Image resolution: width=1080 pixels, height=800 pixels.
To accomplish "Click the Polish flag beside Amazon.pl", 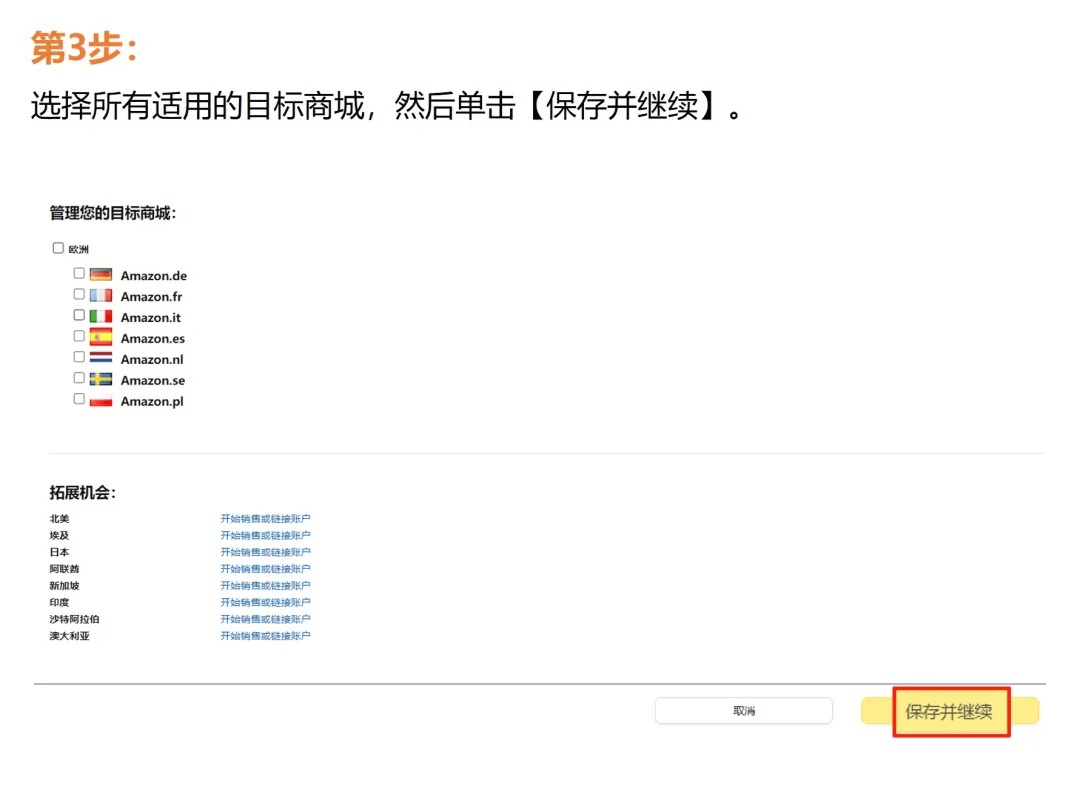I will tap(100, 400).
